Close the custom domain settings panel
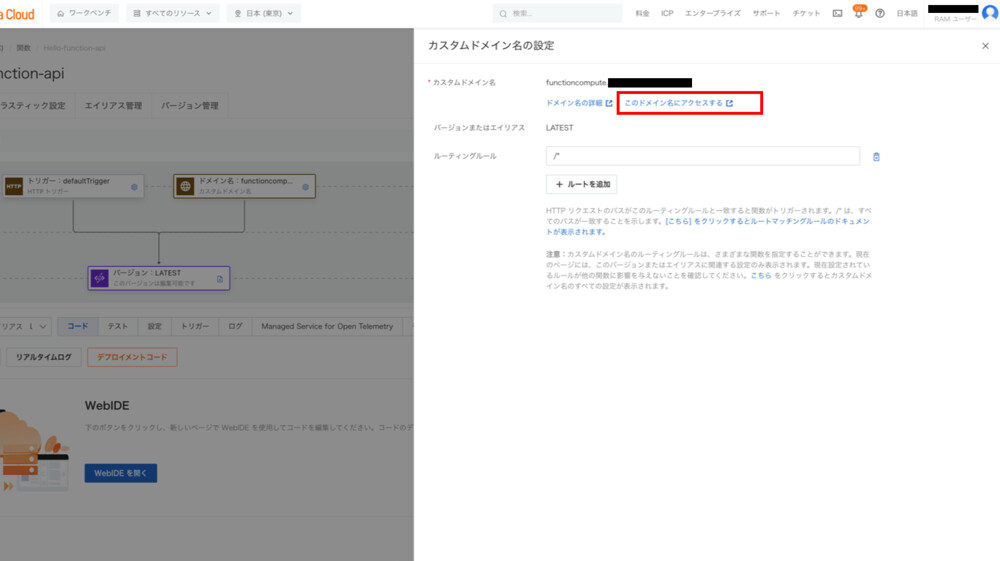The width and height of the screenshot is (1000, 561). [x=985, y=46]
